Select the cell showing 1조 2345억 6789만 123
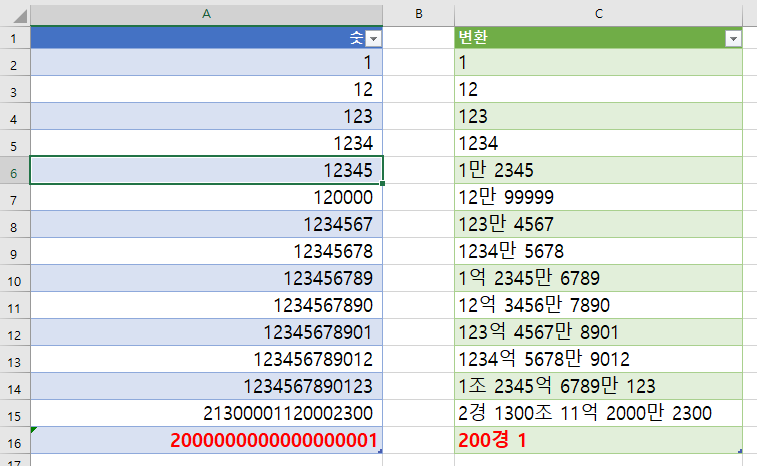This screenshot has width=757, height=466. [x=598, y=386]
